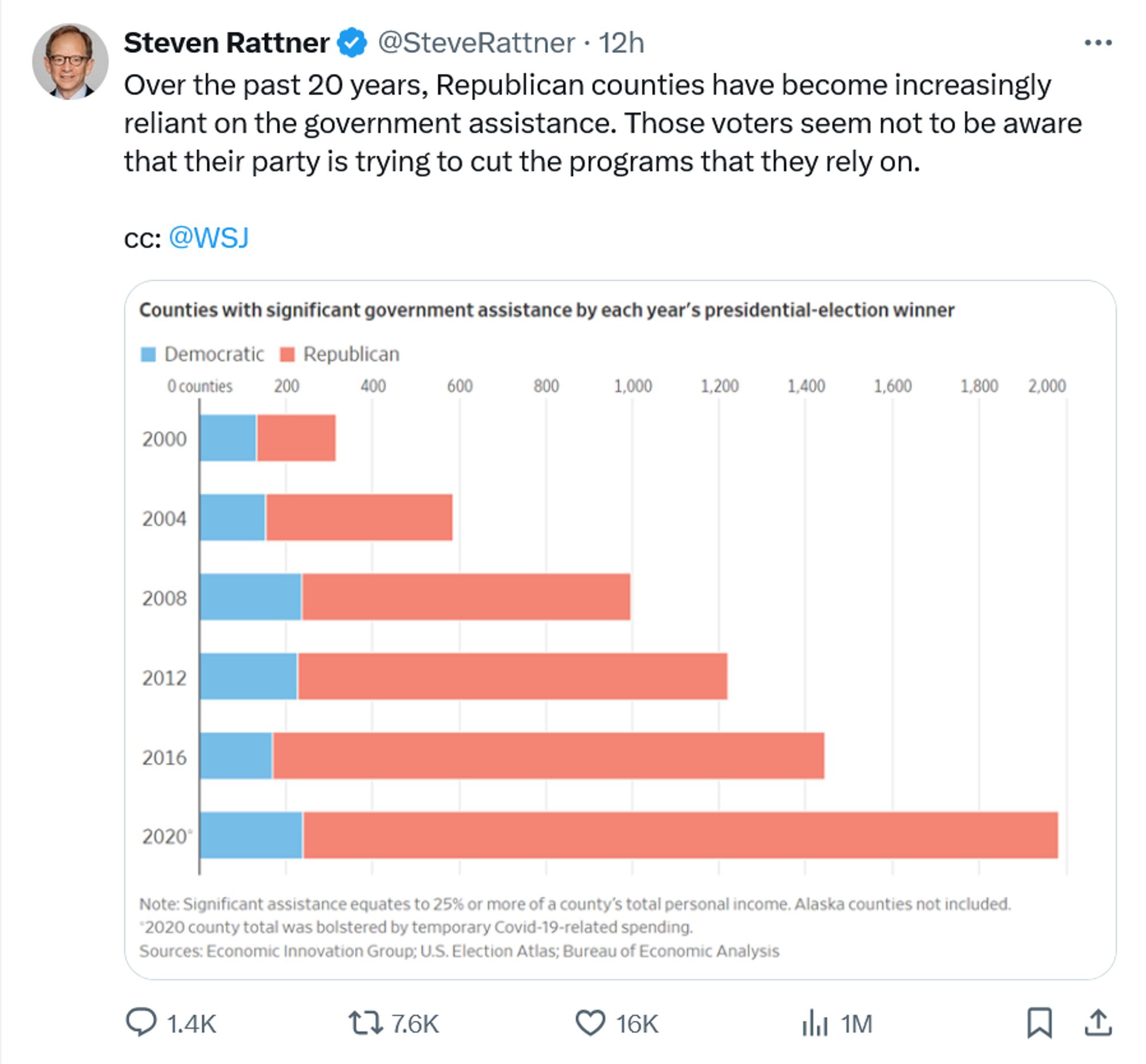Open post analytics views icon
The height and width of the screenshot is (1064, 1146).
coord(814,1023)
